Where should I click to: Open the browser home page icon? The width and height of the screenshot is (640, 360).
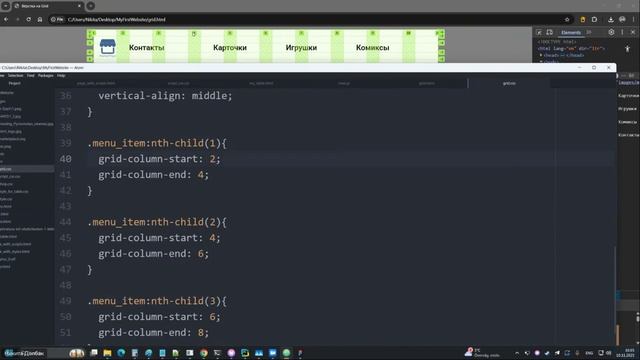[40, 19]
